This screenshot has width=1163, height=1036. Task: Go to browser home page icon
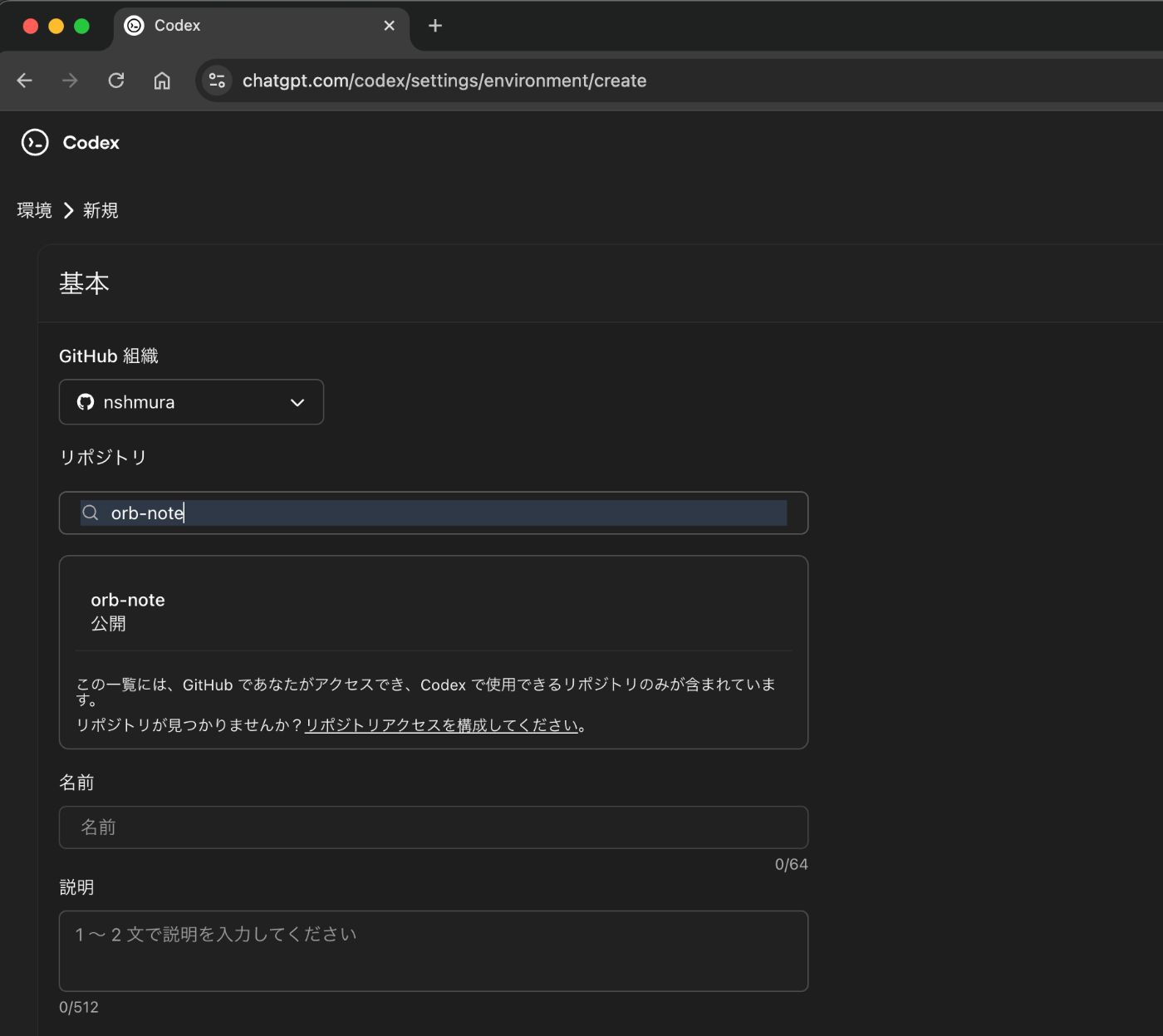[162, 81]
